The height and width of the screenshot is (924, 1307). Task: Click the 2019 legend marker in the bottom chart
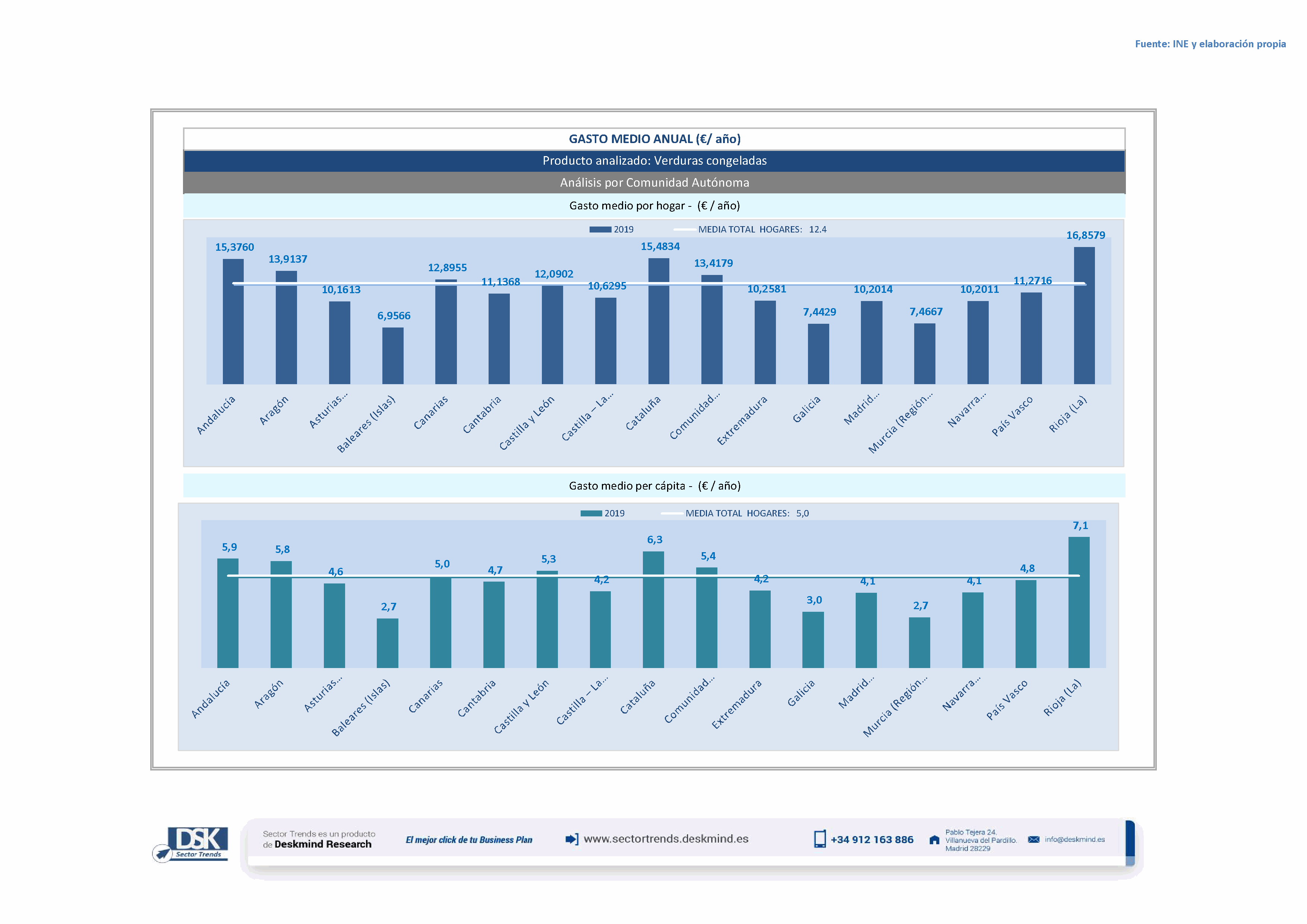pyautogui.click(x=591, y=513)
